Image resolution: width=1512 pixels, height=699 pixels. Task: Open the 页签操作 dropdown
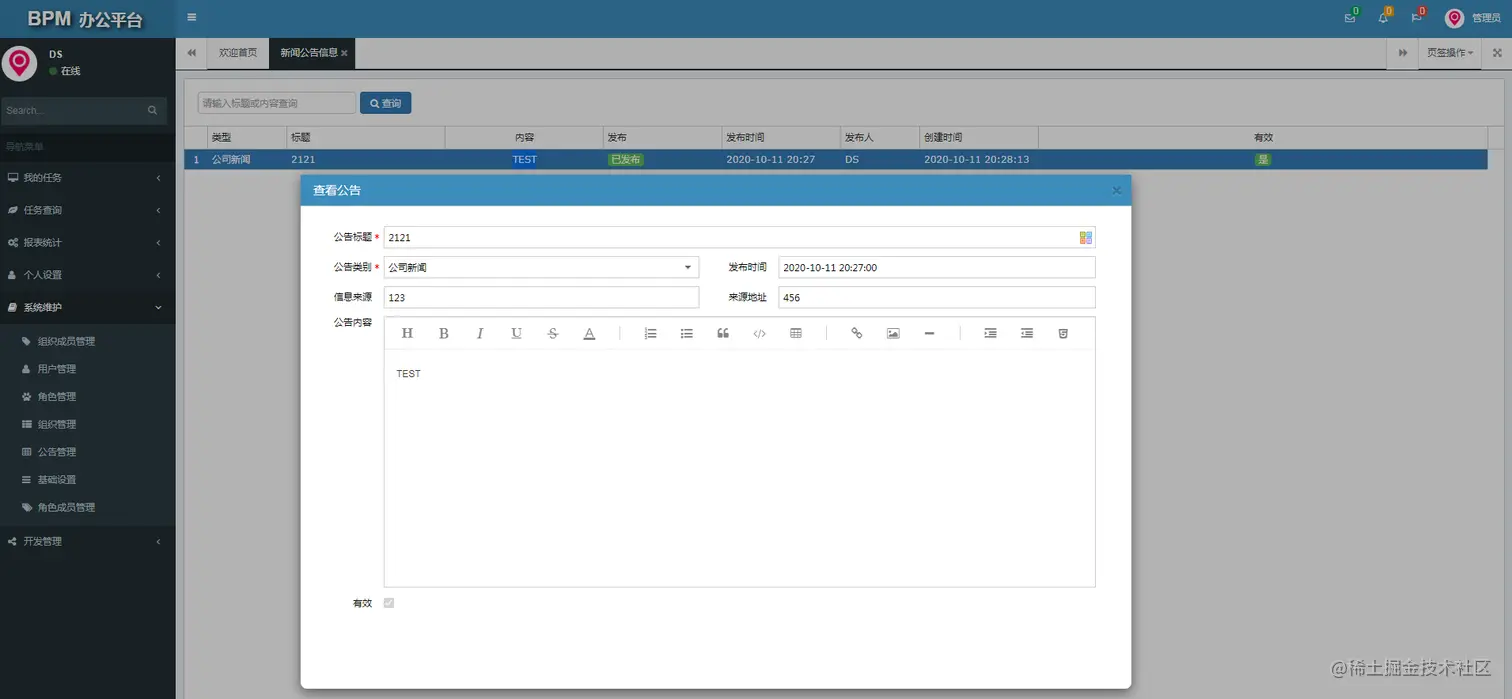click(1450, 53)
